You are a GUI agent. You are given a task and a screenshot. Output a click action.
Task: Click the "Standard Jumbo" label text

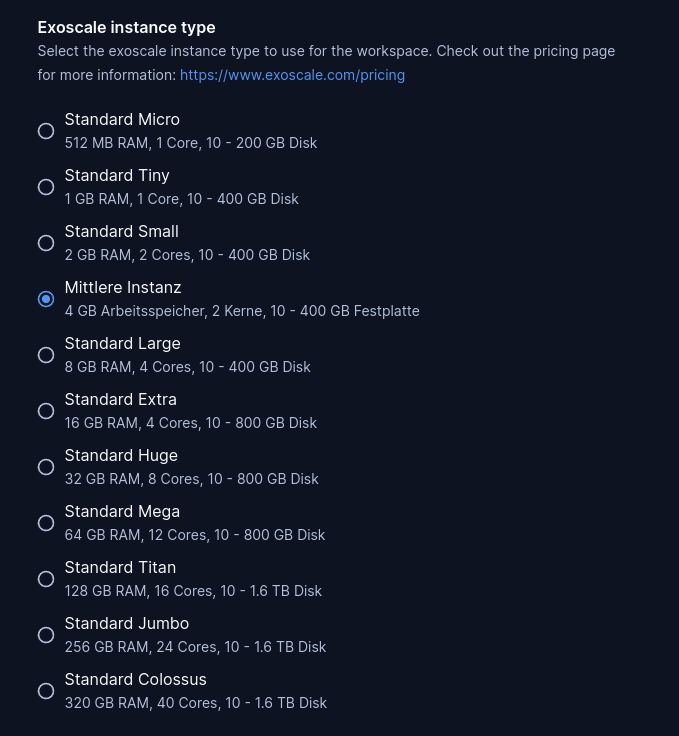pyautogui.click(x=126, y=624)
